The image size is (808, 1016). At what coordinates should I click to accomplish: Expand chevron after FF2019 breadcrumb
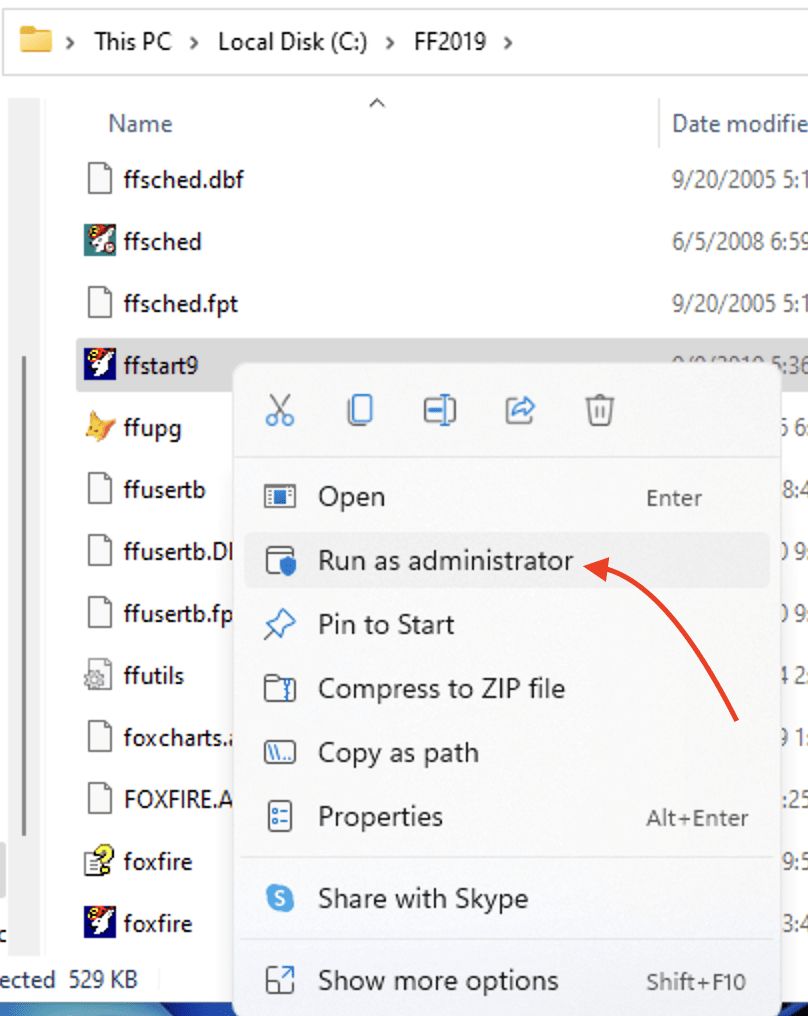508,43
